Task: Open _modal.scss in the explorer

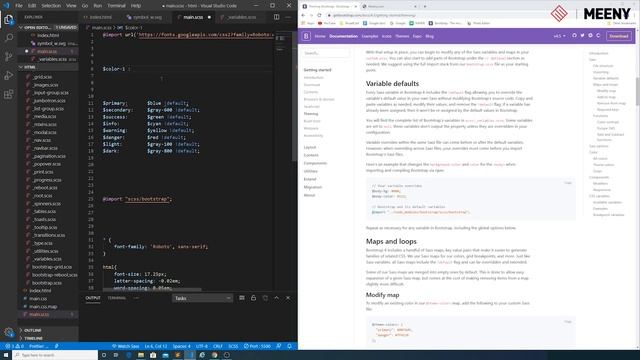Action: click(44, 132)
